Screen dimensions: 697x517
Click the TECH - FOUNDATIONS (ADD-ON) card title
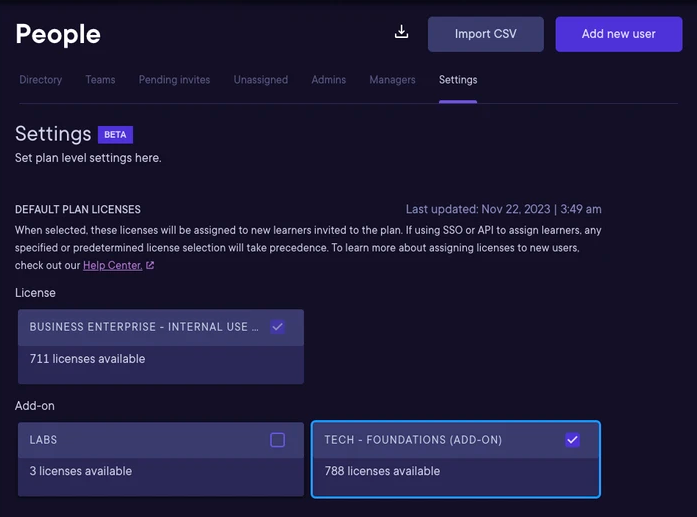[x=413, y=440]
